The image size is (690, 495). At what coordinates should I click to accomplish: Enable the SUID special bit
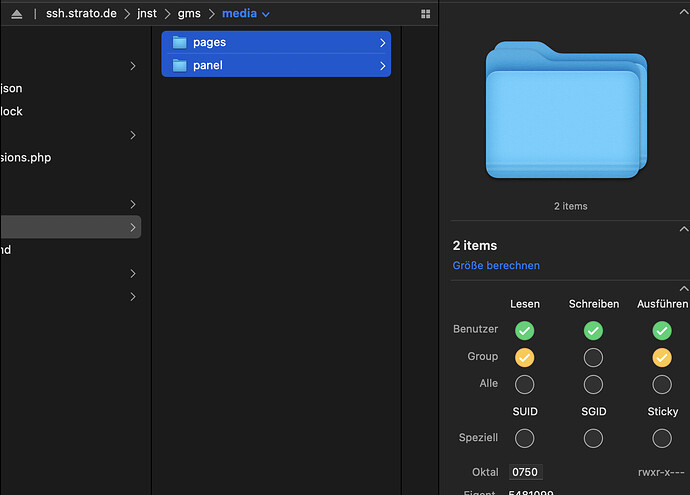tap(525, 438)
